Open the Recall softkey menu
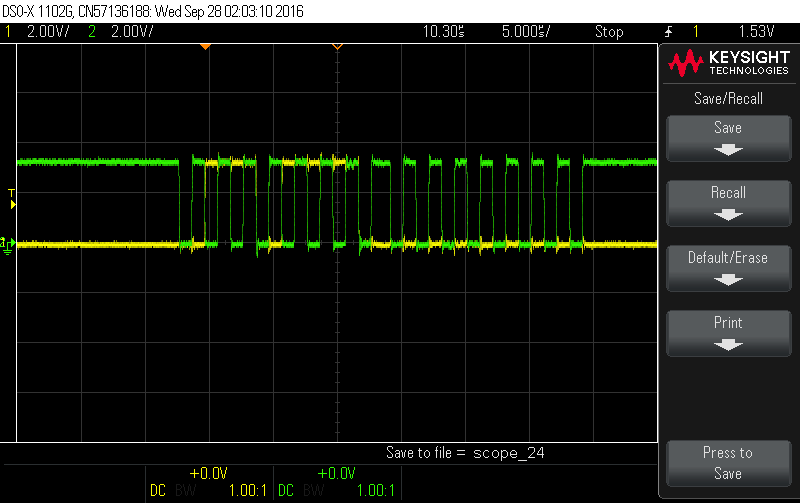This screenshot has width=800, height=503. (x=729, y=203)
